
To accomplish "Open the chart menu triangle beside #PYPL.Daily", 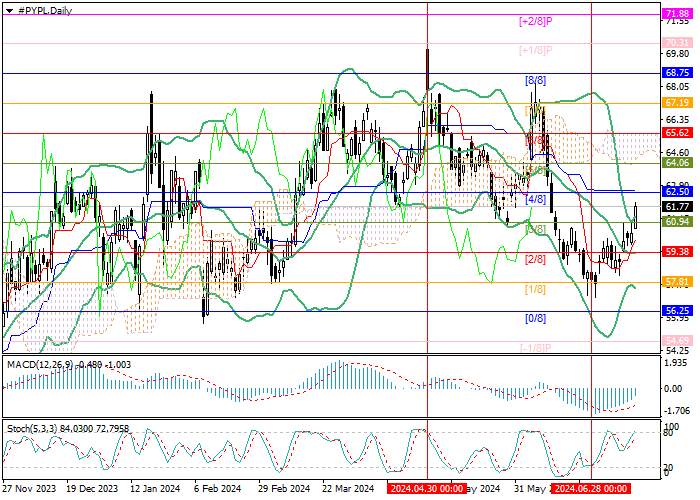I will (x=9, y=11).
